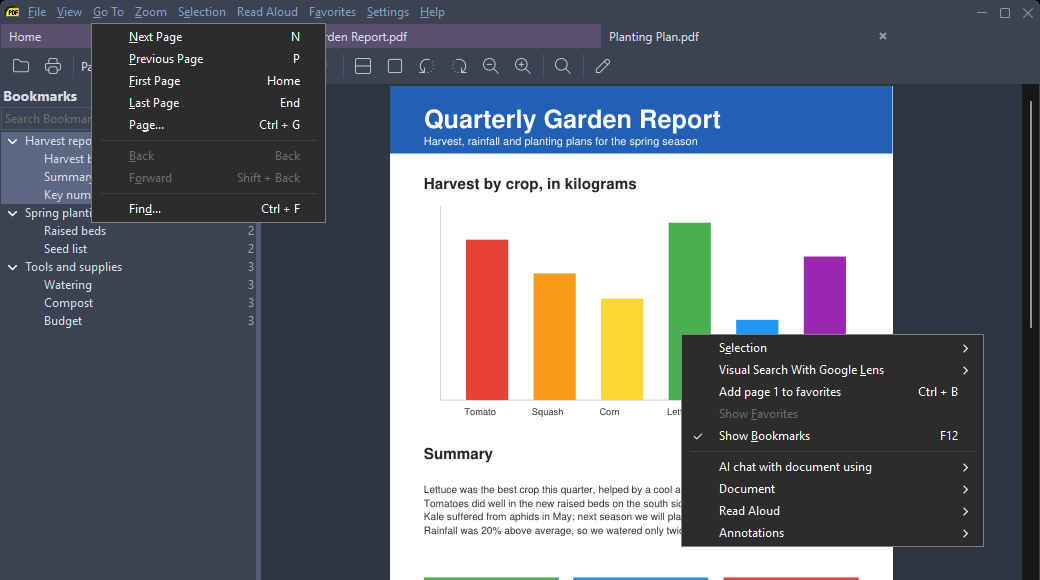Click the Search Bookmarks field

[46, 119]
